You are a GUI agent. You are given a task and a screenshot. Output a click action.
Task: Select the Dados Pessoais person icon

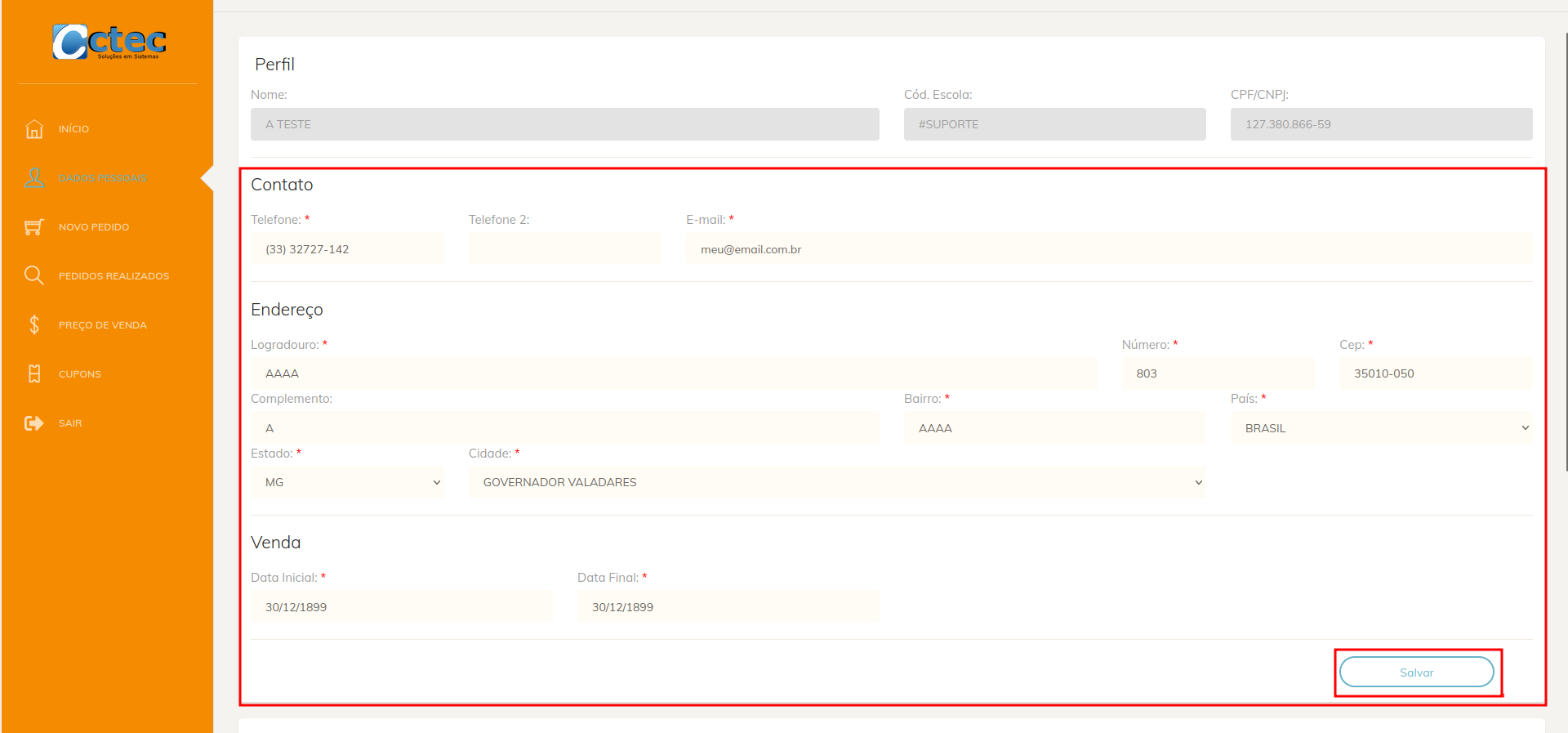(x=34, y=178)
